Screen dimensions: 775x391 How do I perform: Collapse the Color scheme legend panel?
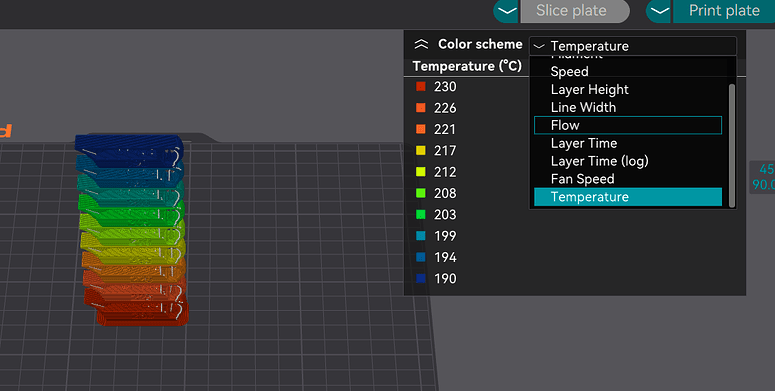point(421,44)
